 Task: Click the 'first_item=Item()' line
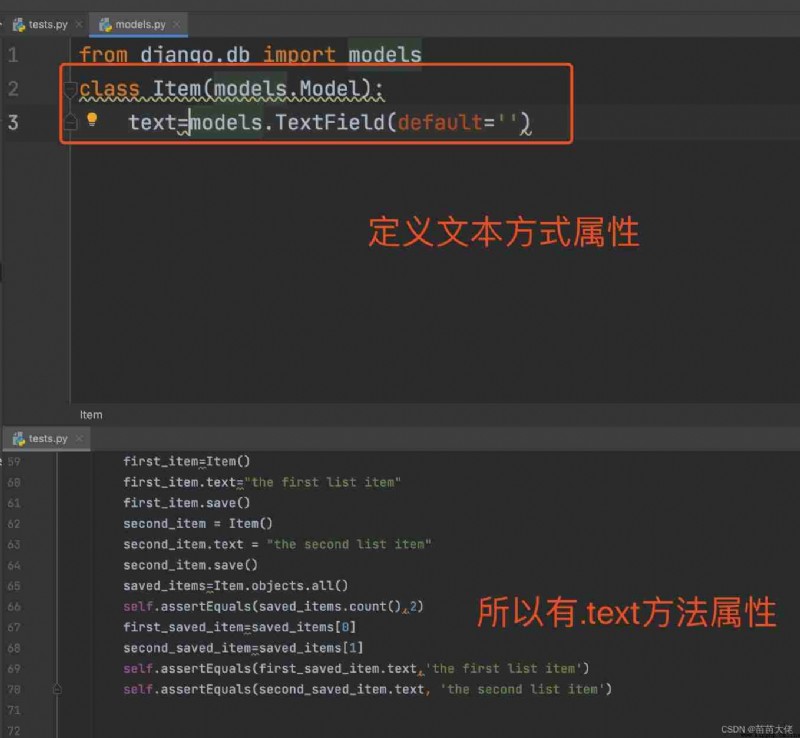point(187,461)
